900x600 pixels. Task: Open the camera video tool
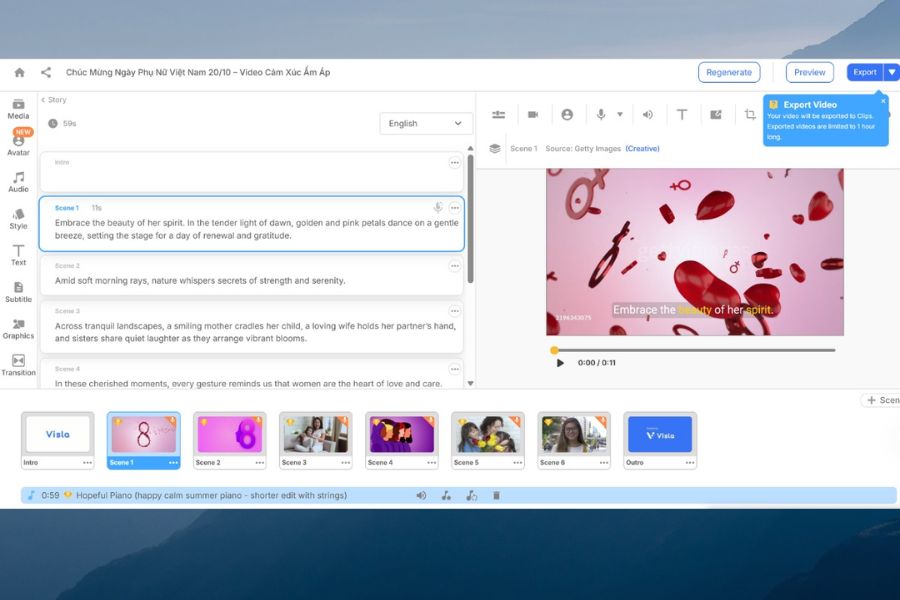[533, 115]
